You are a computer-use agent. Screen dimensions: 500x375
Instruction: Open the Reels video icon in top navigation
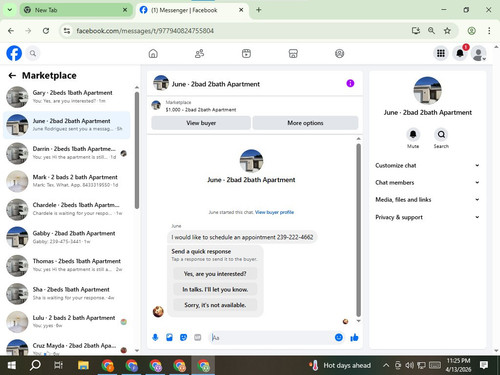246,53
